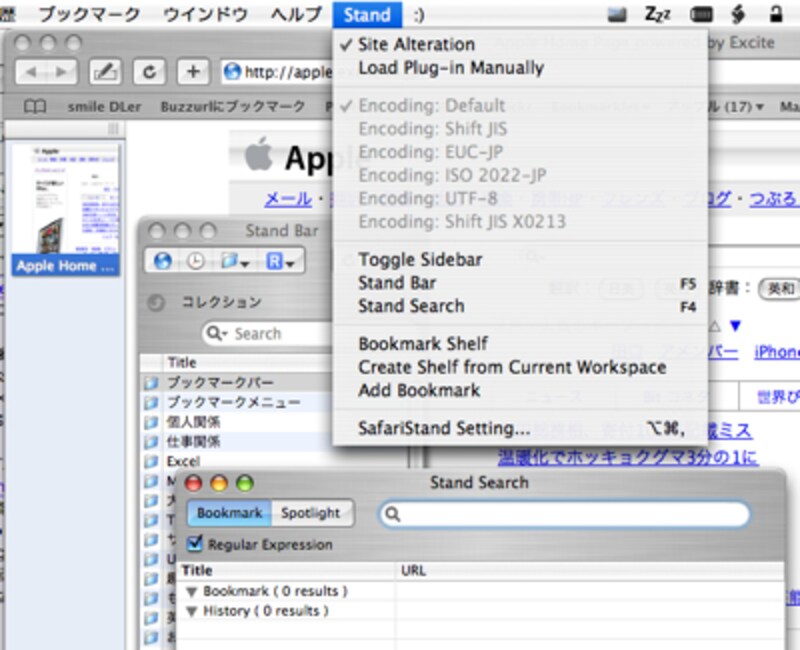
Task: Collapse the Bookmark results group
Action: pos(193,591)
